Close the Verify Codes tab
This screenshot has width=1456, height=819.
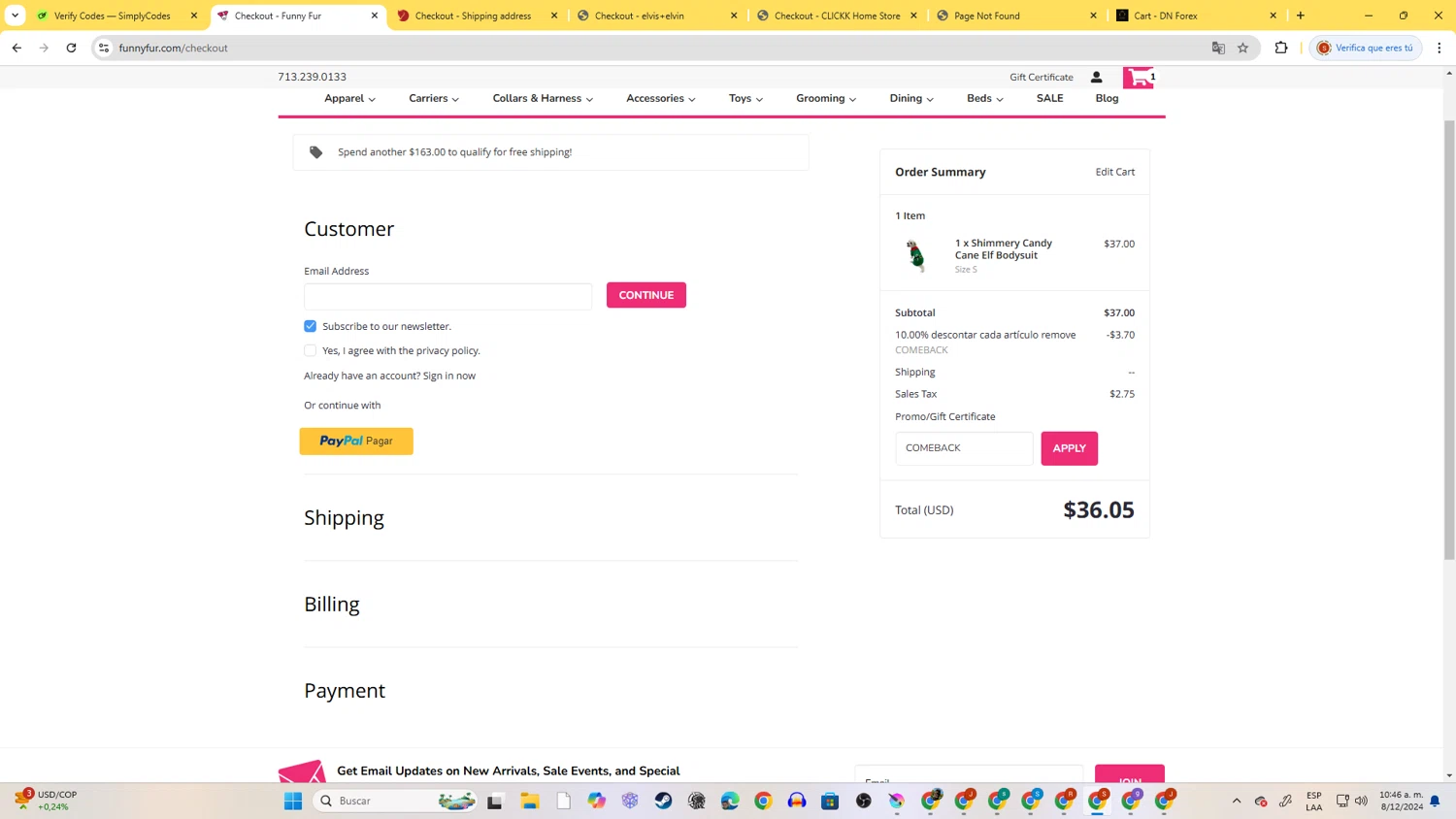tap(194, 16)
